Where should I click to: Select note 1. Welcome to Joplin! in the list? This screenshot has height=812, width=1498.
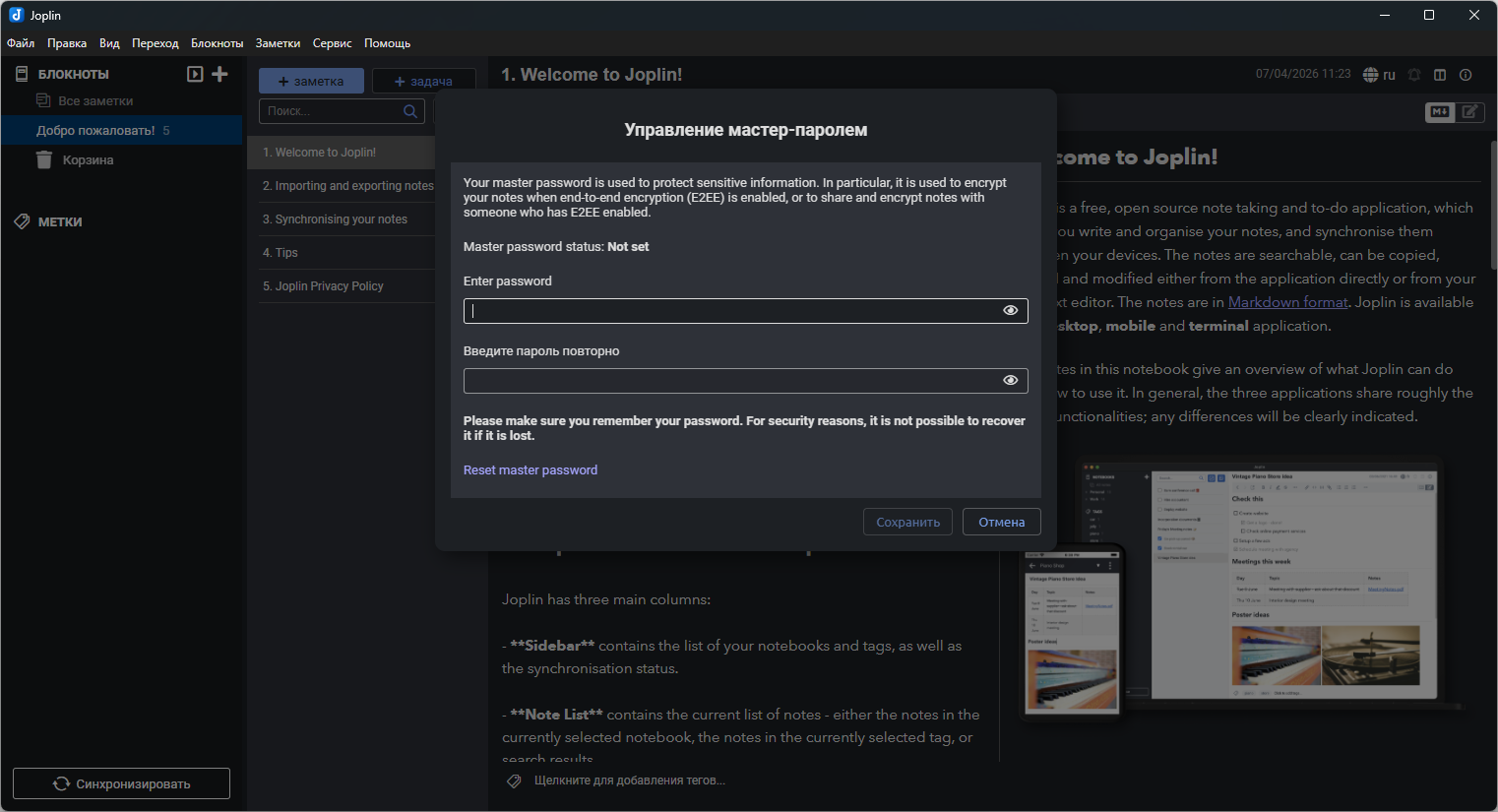342,153
